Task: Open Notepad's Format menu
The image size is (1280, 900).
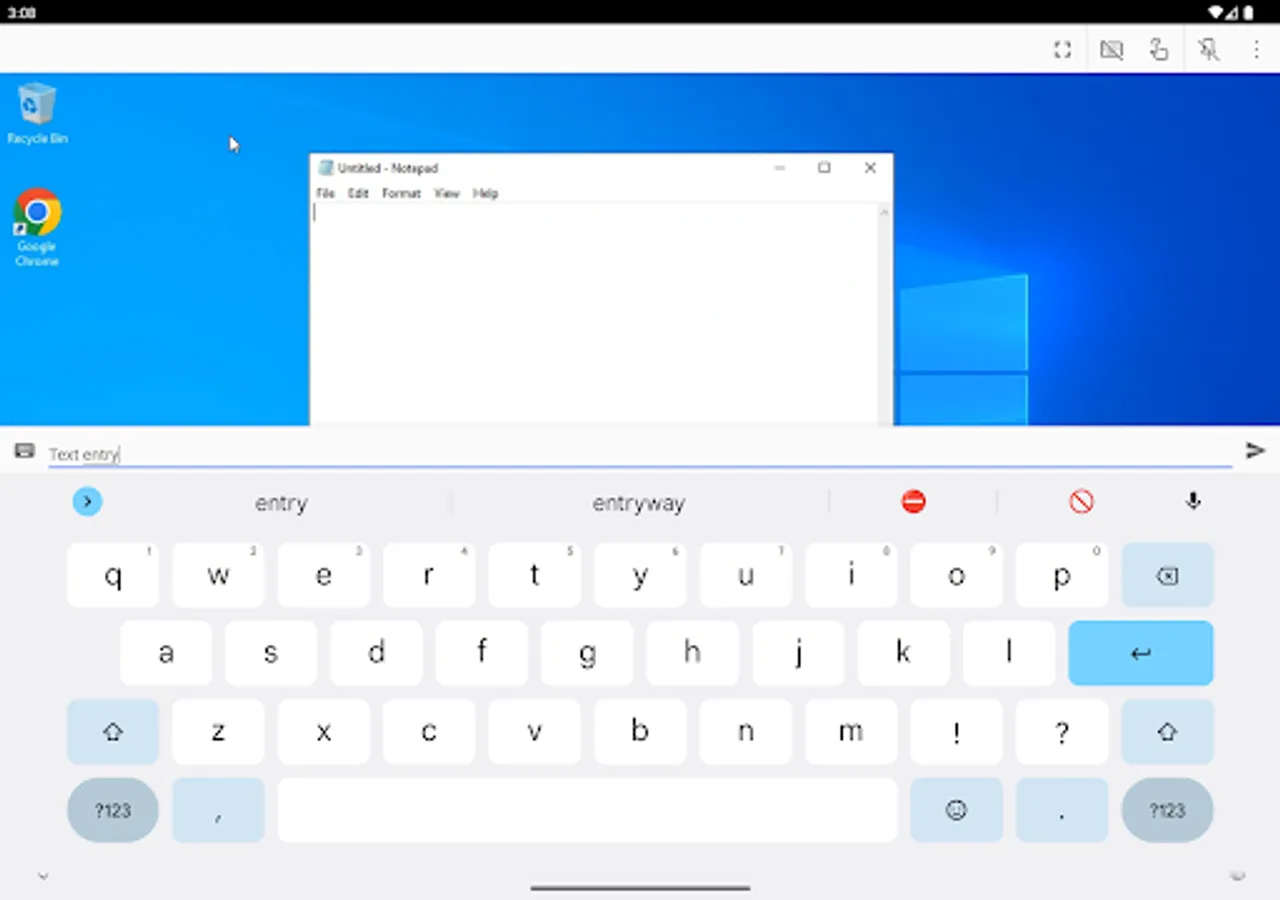Action: click(401, 193)
